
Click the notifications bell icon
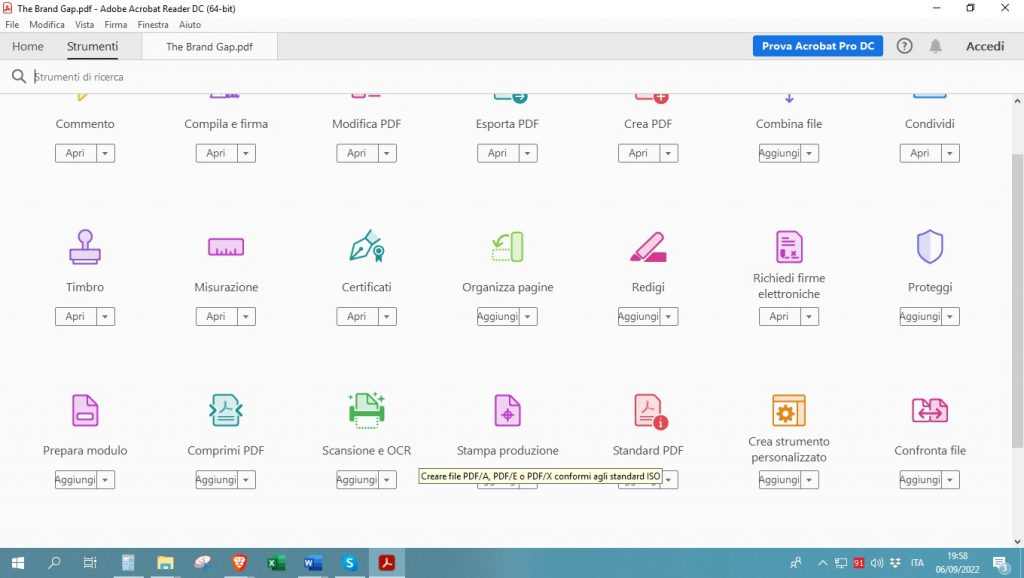click(935, 46)
